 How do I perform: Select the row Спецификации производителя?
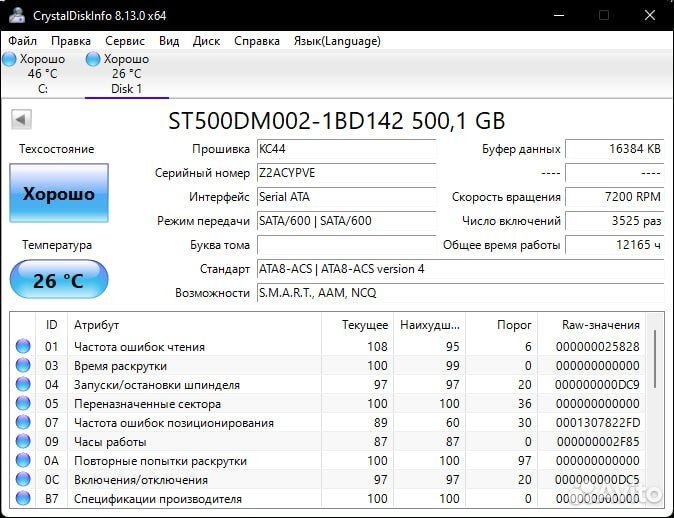(x=328, y=499)
